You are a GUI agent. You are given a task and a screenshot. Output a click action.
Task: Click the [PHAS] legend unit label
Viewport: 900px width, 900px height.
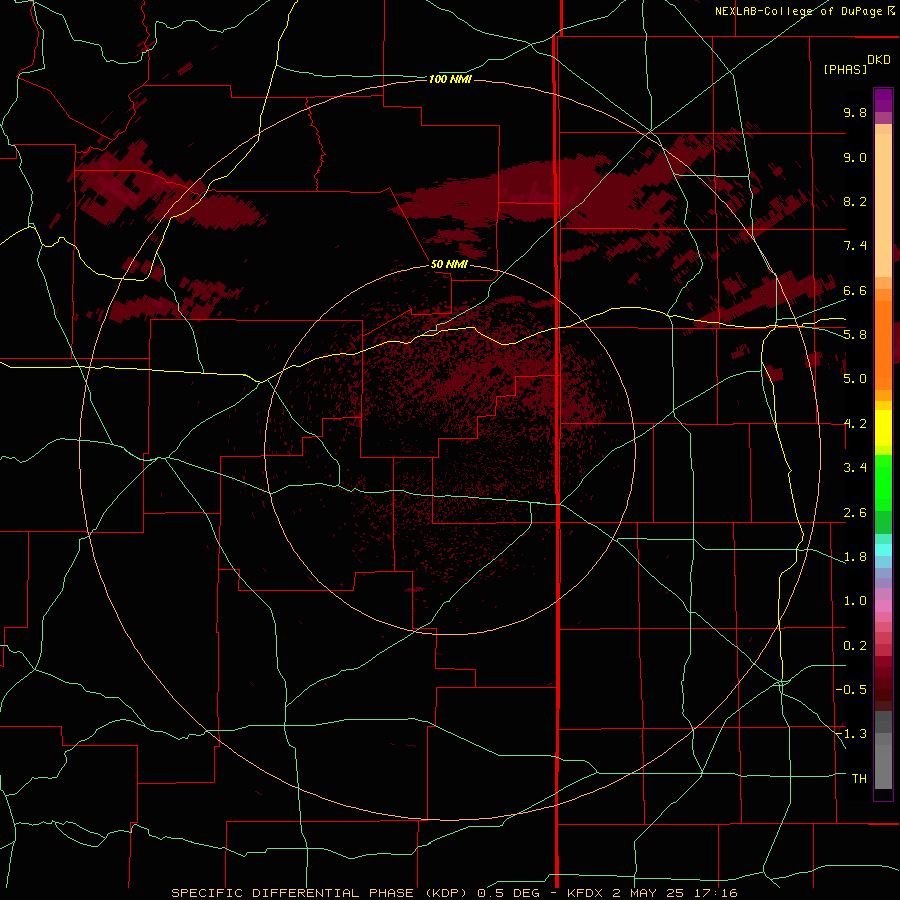click(x=845, y=69)
